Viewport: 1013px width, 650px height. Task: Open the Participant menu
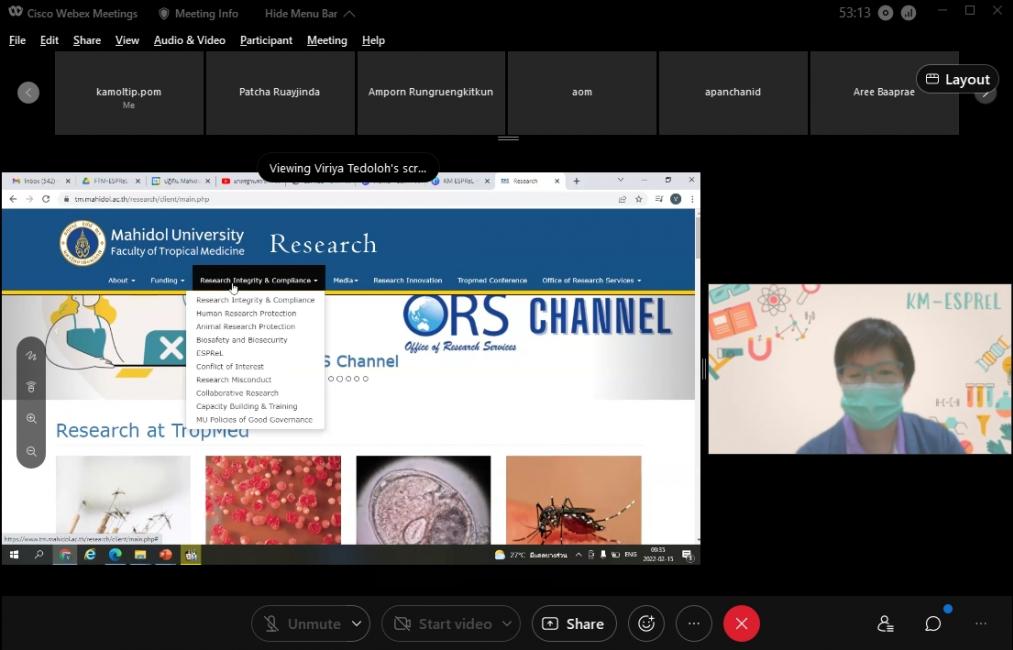tap(266, 40)
